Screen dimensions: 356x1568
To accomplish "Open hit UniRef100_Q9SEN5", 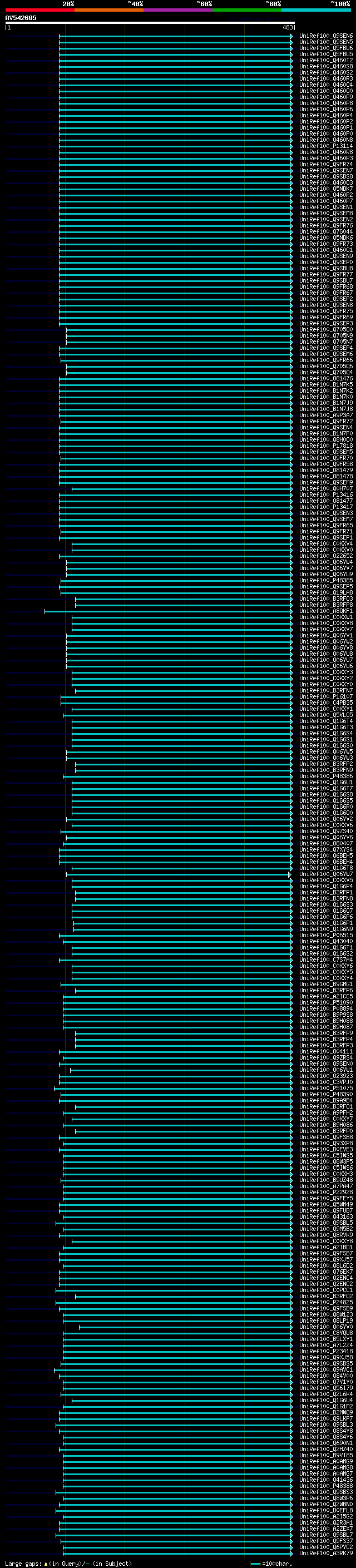I will click(325, 42).
